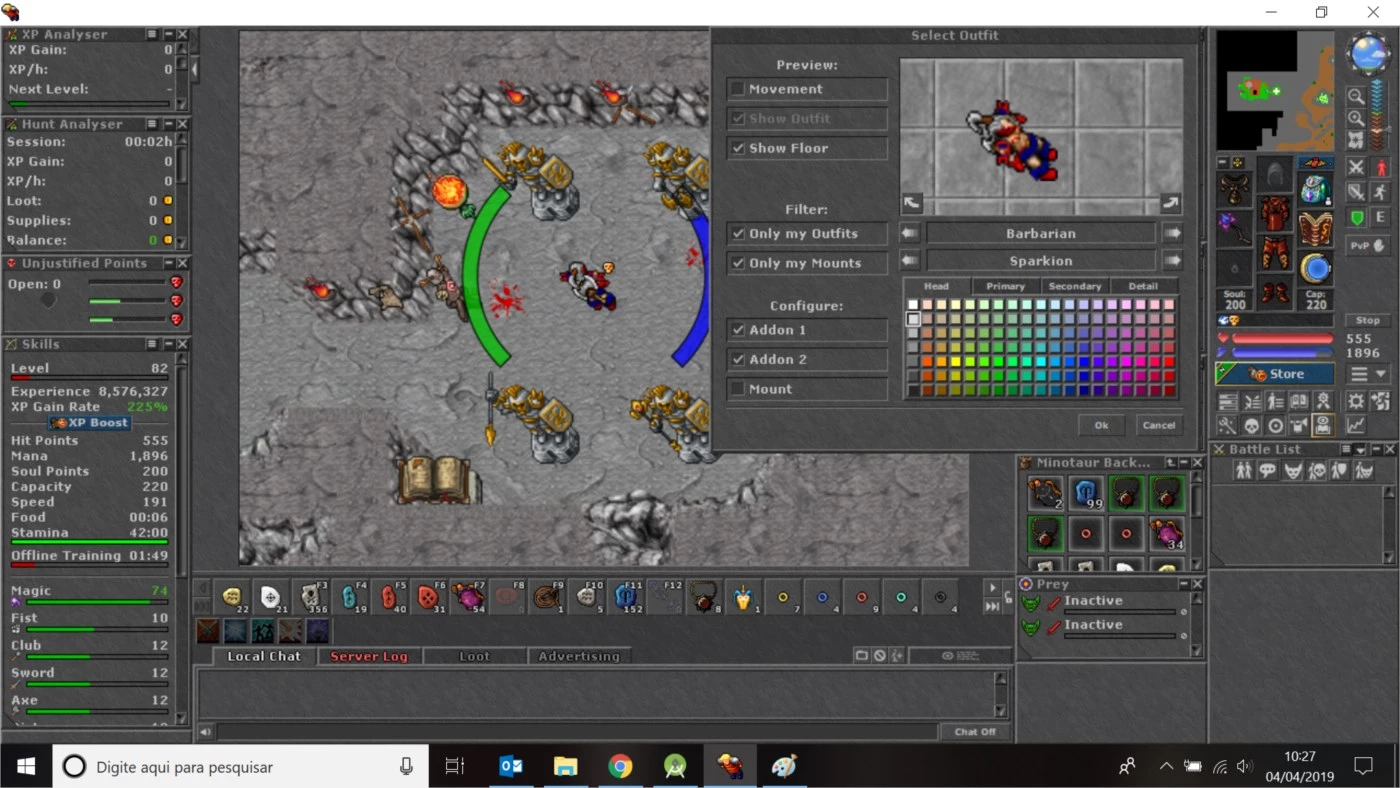
Task: Pick the bright yellow swatch in the palette
Action: click(956, 362)
